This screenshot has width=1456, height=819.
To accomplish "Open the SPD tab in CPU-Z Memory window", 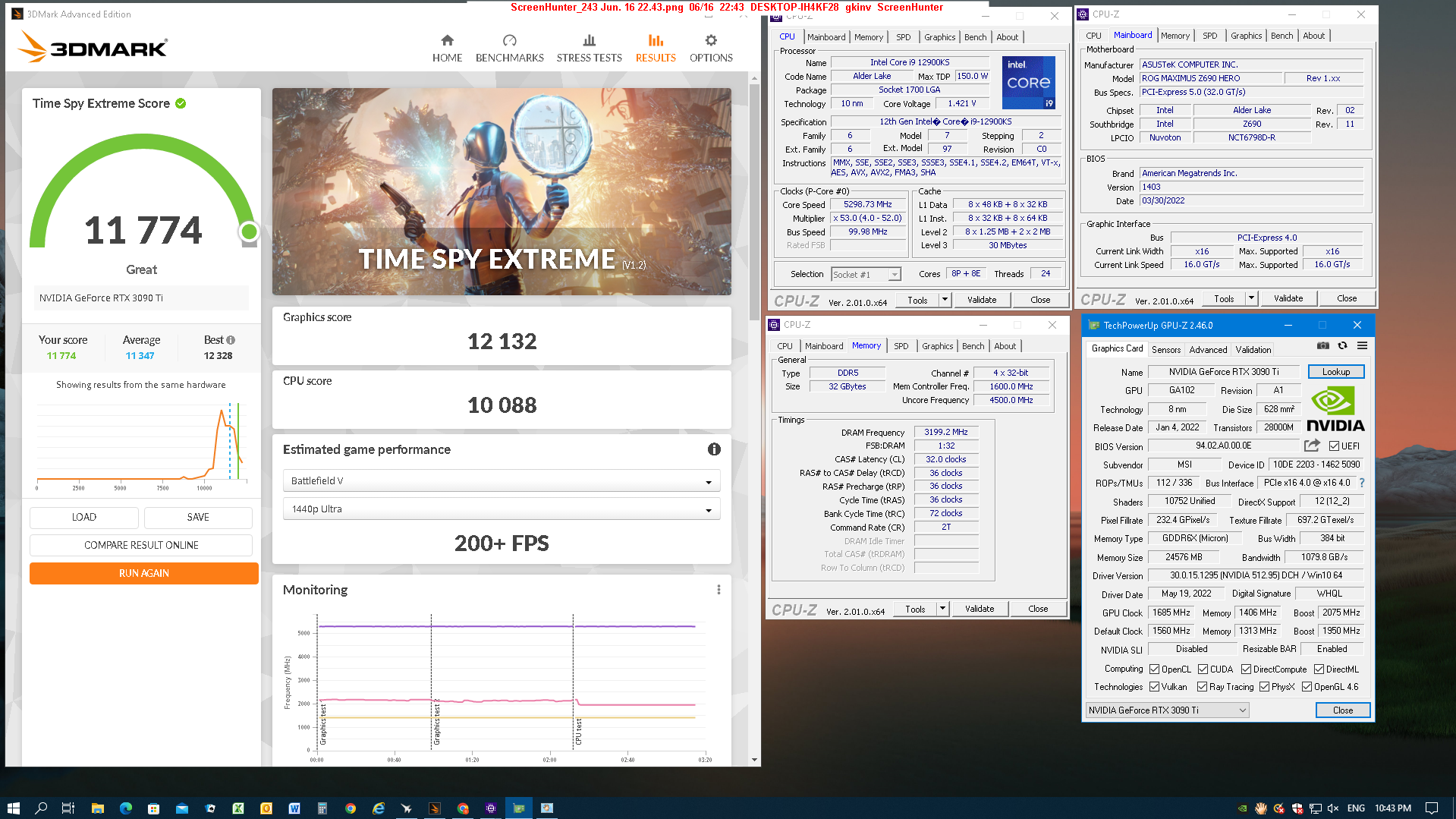I will tap(901, 346).
